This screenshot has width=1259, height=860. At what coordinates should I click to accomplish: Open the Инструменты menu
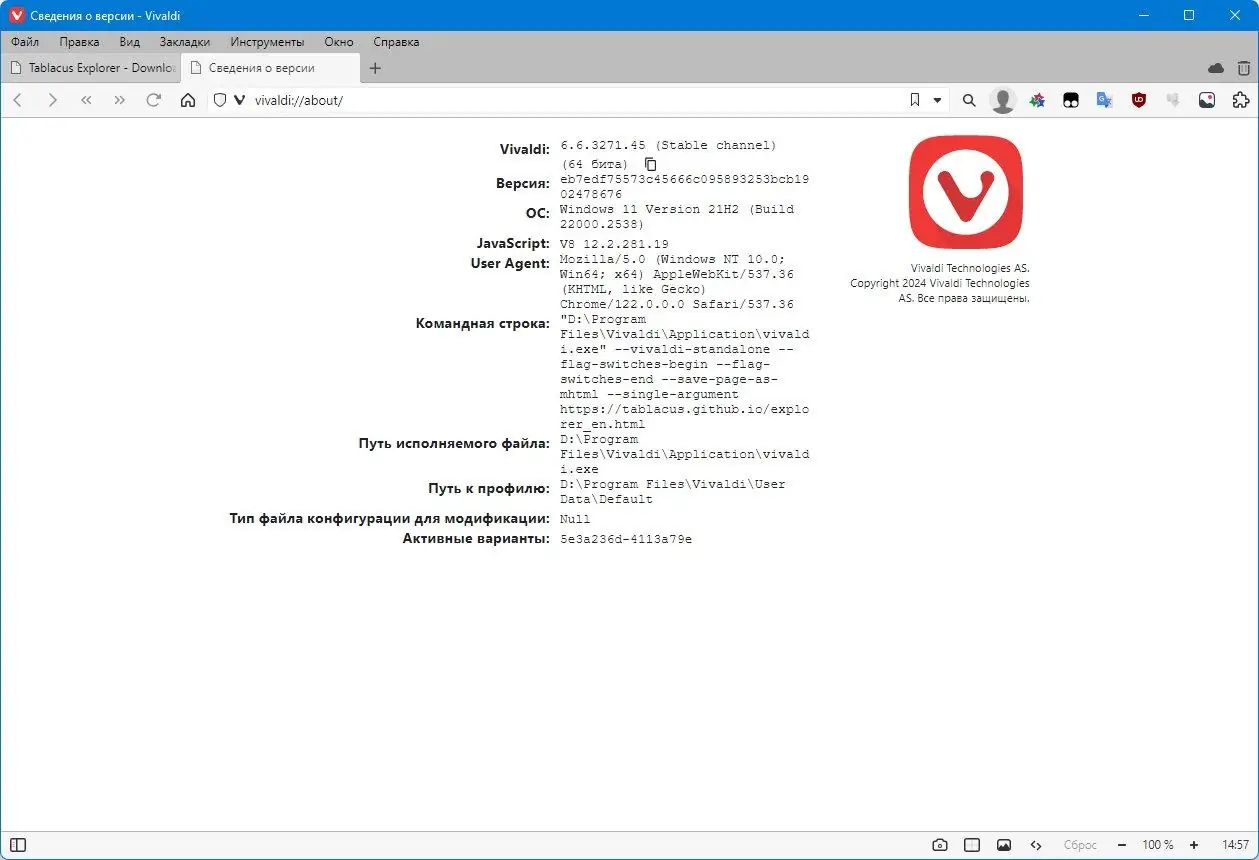point(266,42)
